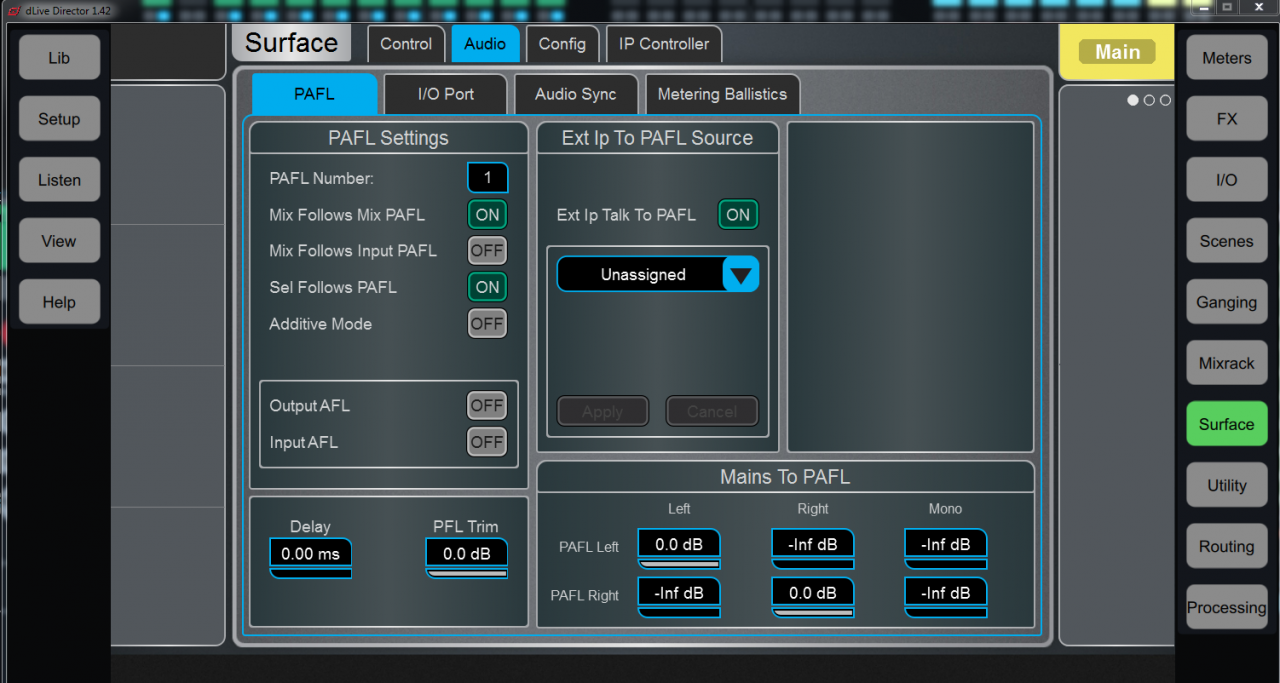Select PAFL Left to Left 0.0 dB
The width and height of the screenshot is (1280, 683).
(679, 549)
